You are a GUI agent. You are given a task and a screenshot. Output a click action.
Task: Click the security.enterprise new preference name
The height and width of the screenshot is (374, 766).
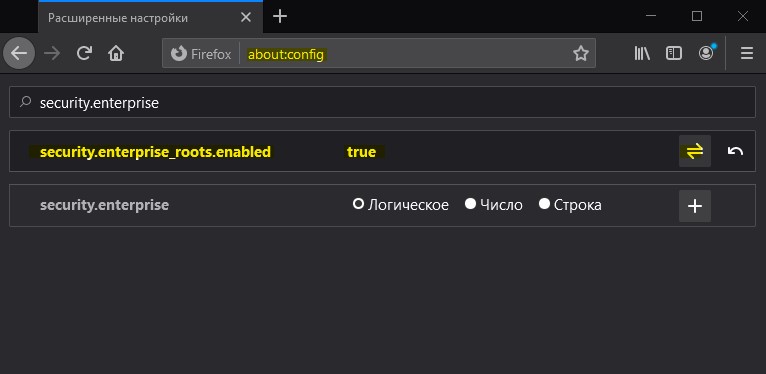click(105, 205)
